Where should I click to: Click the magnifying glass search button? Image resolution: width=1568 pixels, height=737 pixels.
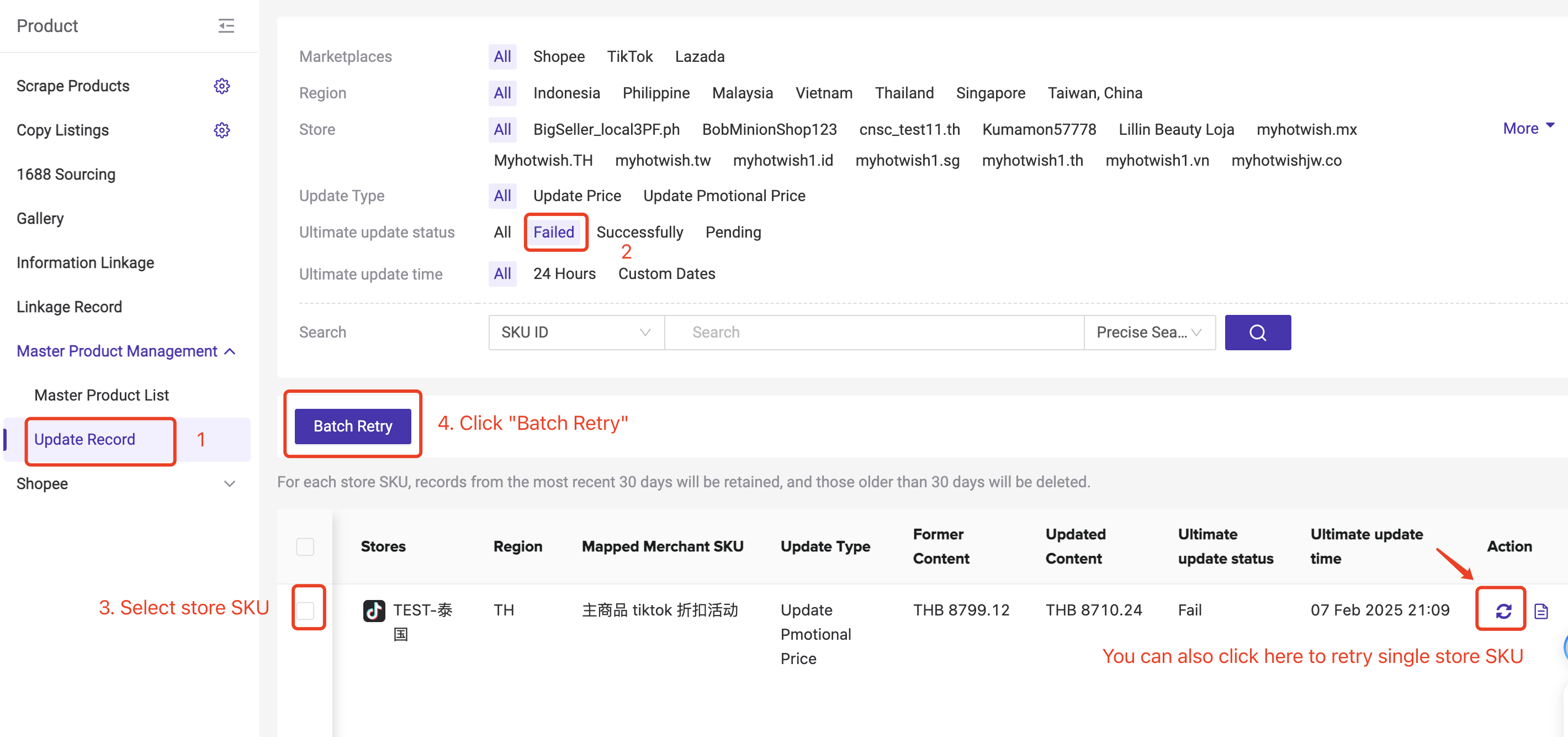[1258, 333]
